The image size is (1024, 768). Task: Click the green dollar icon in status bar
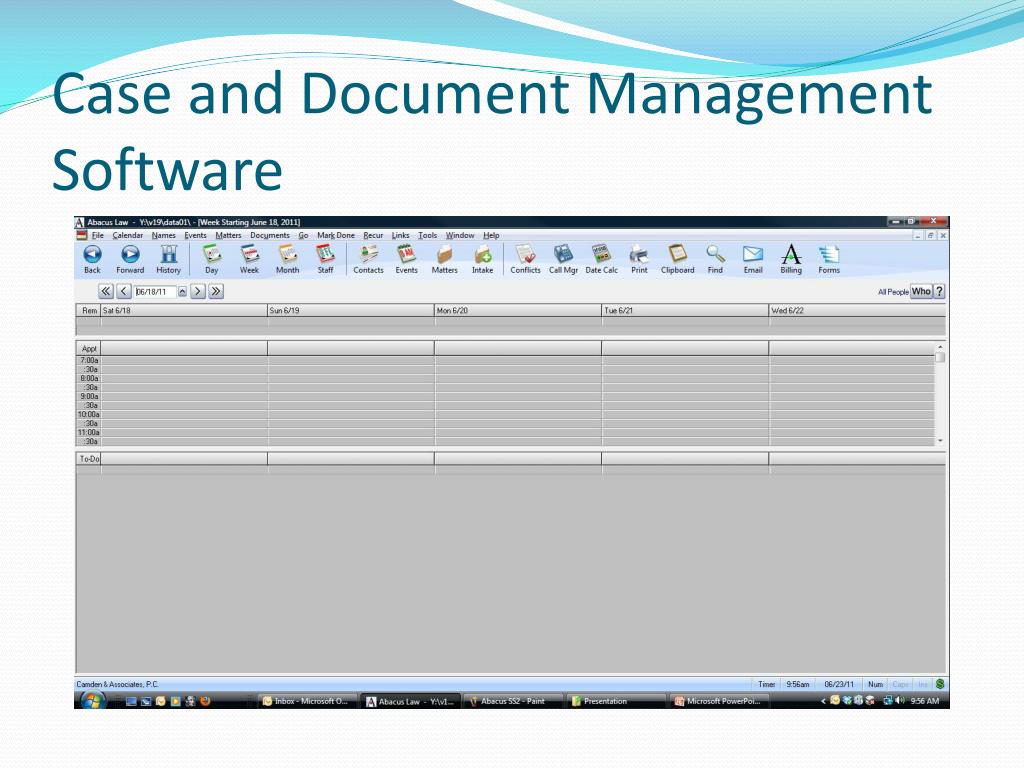[x=940, y=684]
